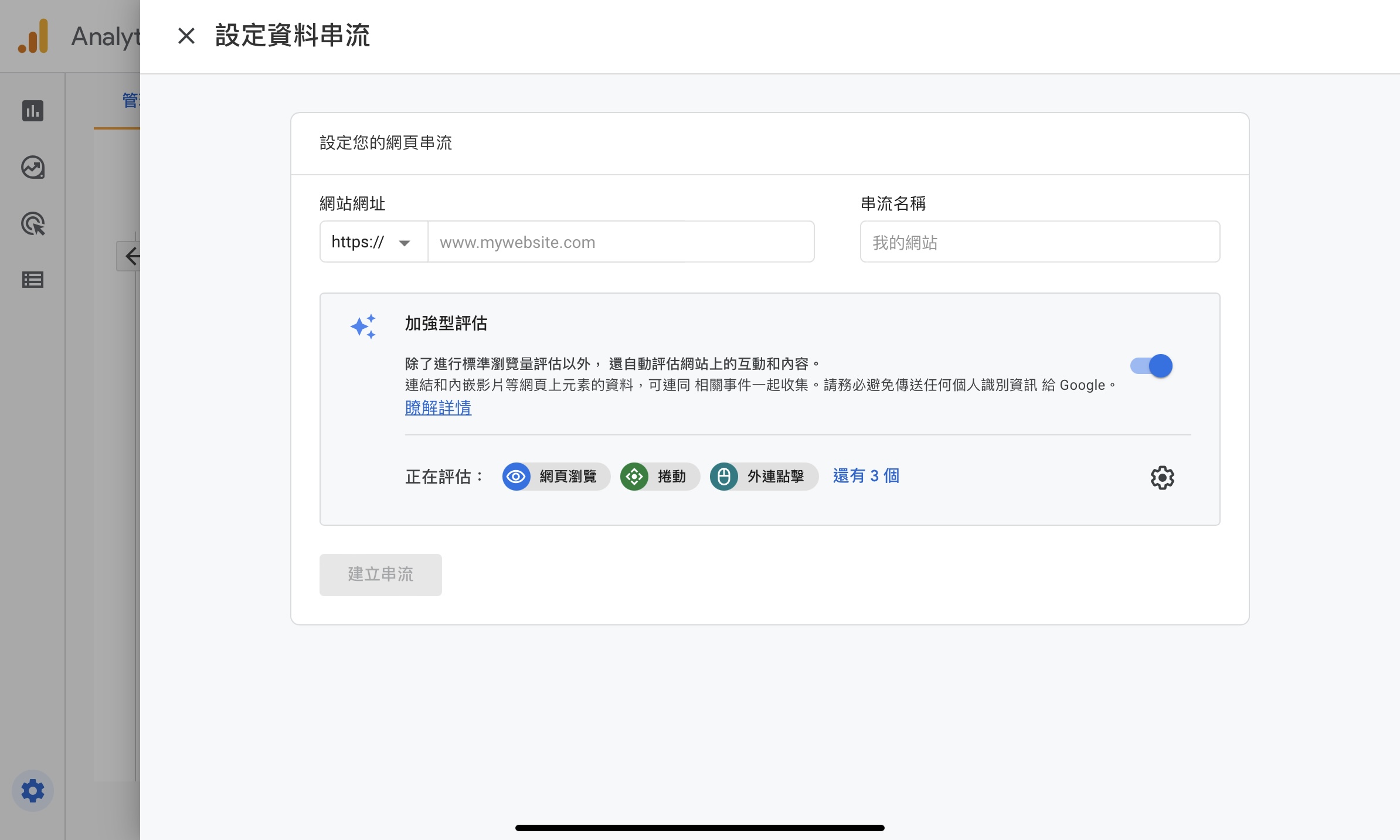Open the 瞭解詳情 learn more link
The height and width of the screenshot is (840, 1400).
[x=438, y=407]
